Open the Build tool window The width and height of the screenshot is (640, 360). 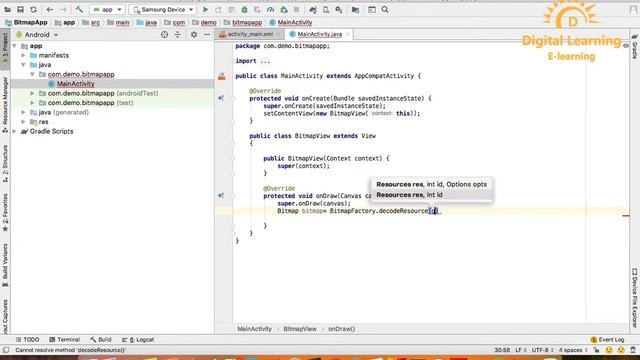(x=101, y=340)
